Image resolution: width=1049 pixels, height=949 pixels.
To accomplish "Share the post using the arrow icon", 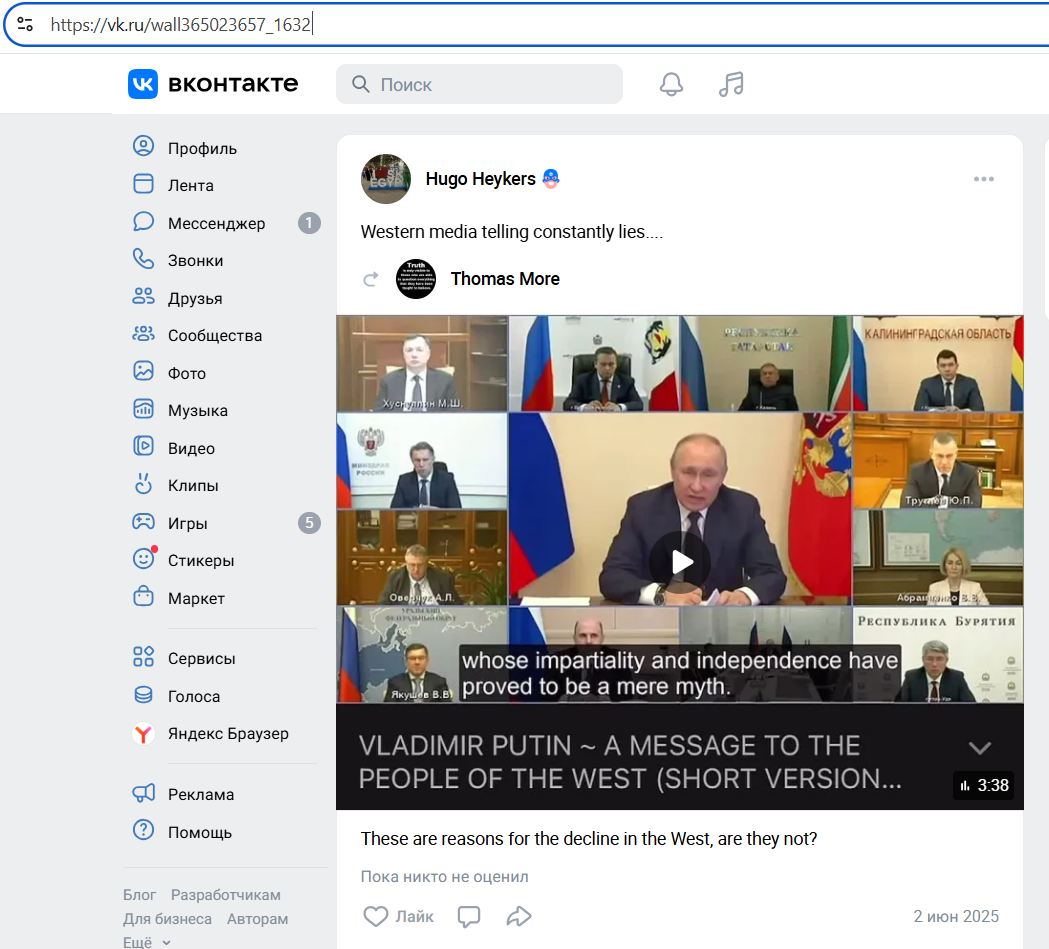I will [x=518, y=916].
